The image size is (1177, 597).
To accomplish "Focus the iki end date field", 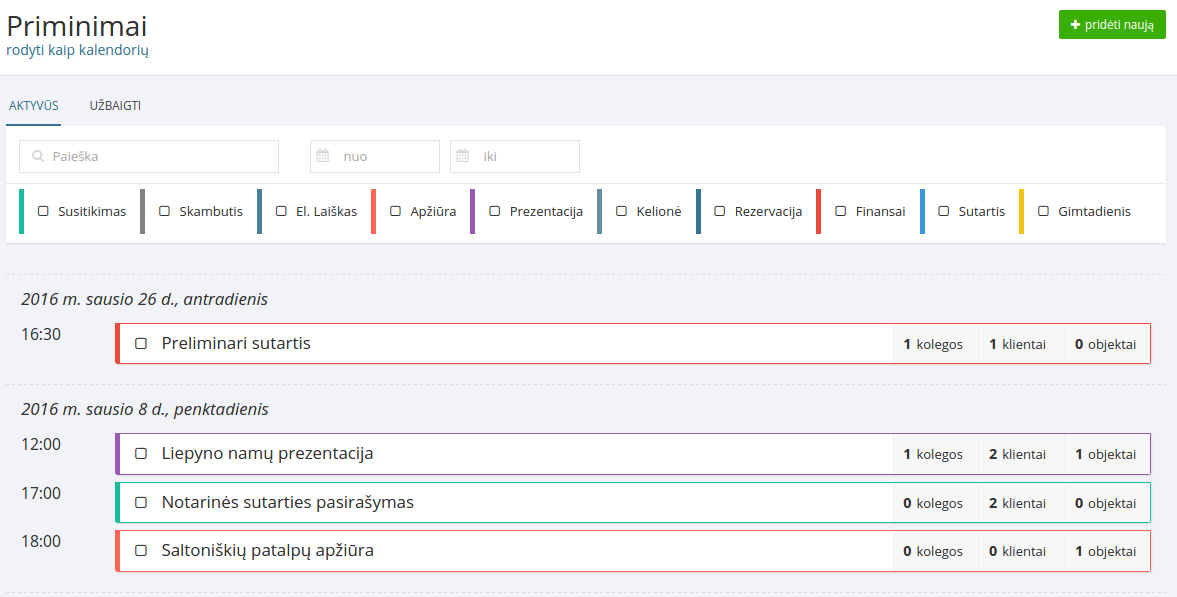I will (x=525, y=157).
